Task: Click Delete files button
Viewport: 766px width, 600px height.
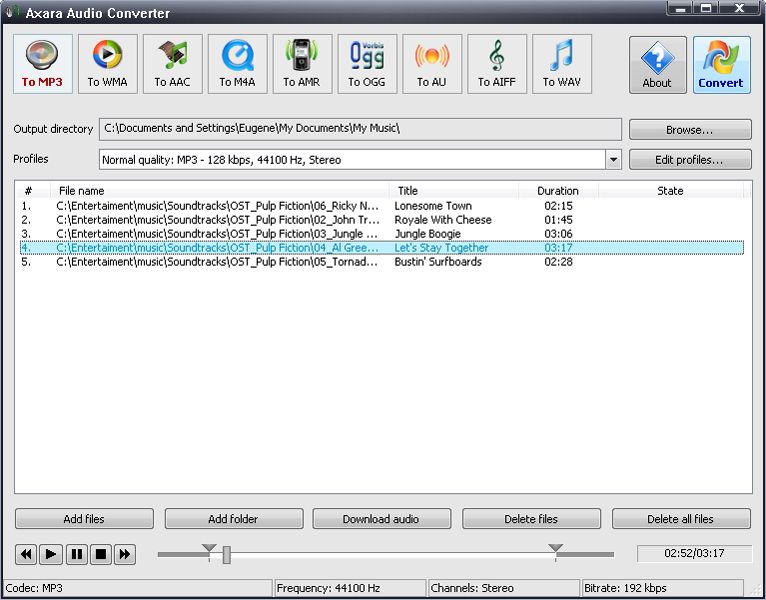Action: point(531,519)
